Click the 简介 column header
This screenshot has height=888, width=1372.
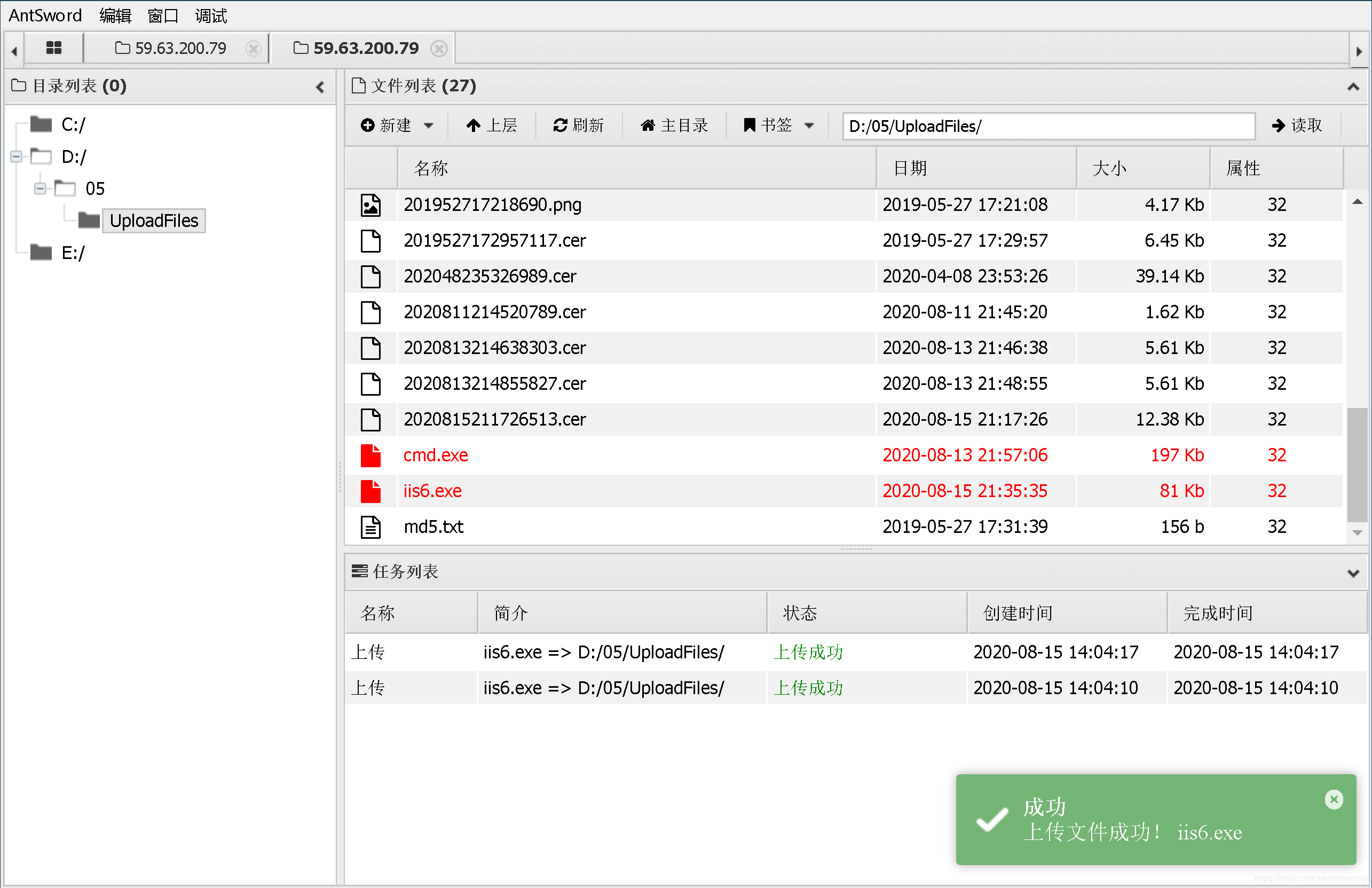coord(622,613)
